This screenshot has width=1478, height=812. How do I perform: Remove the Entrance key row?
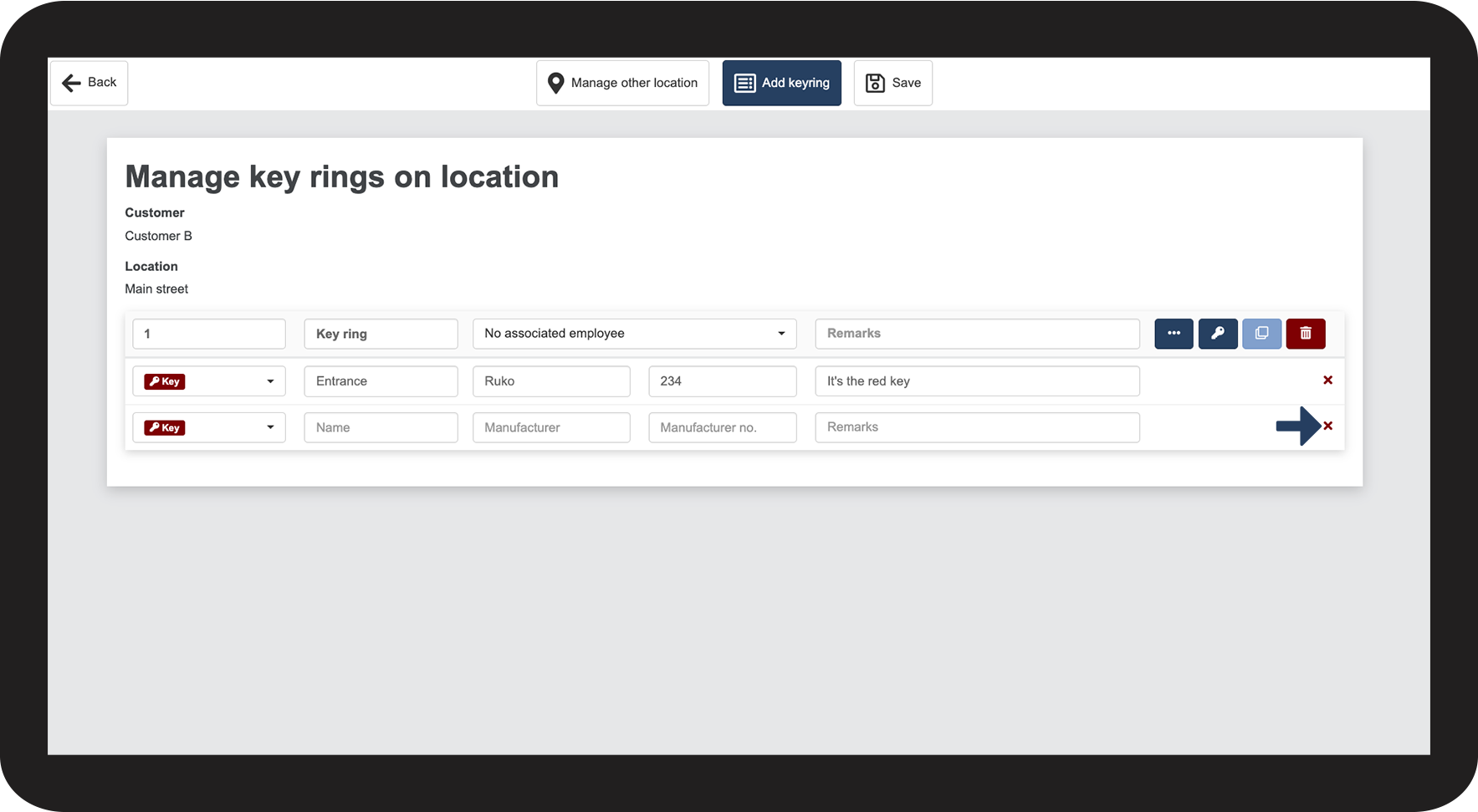pos(1327,380)
